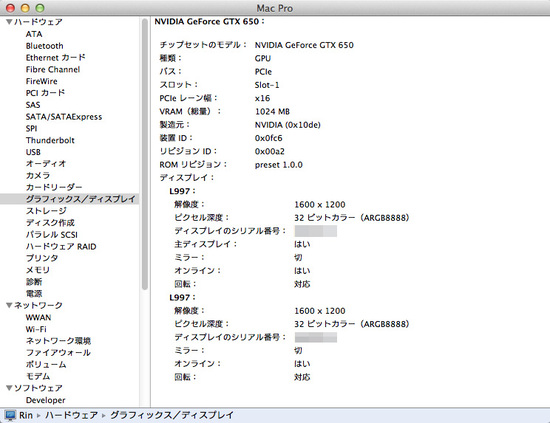This screenshot has width=550, height=423.
Task: Select USB in the sidebar
Action: (x=33, y=152)
